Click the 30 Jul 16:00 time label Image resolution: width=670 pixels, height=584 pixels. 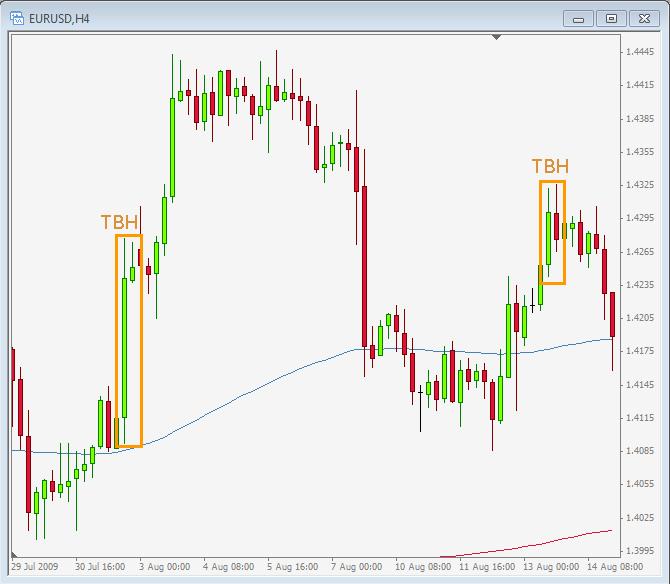(100, 566)
